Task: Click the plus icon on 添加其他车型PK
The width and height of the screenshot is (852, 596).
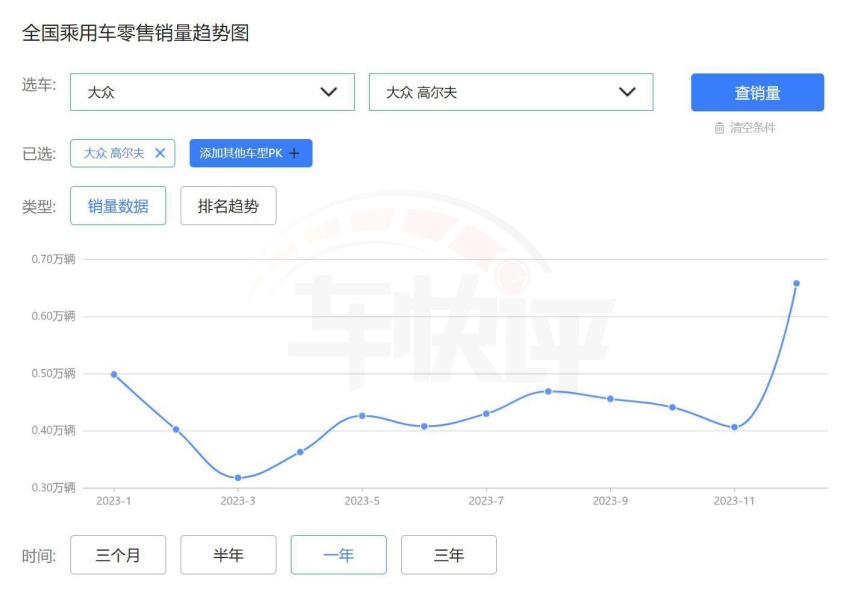Action: pyautogui.click(x=294, y=154)
